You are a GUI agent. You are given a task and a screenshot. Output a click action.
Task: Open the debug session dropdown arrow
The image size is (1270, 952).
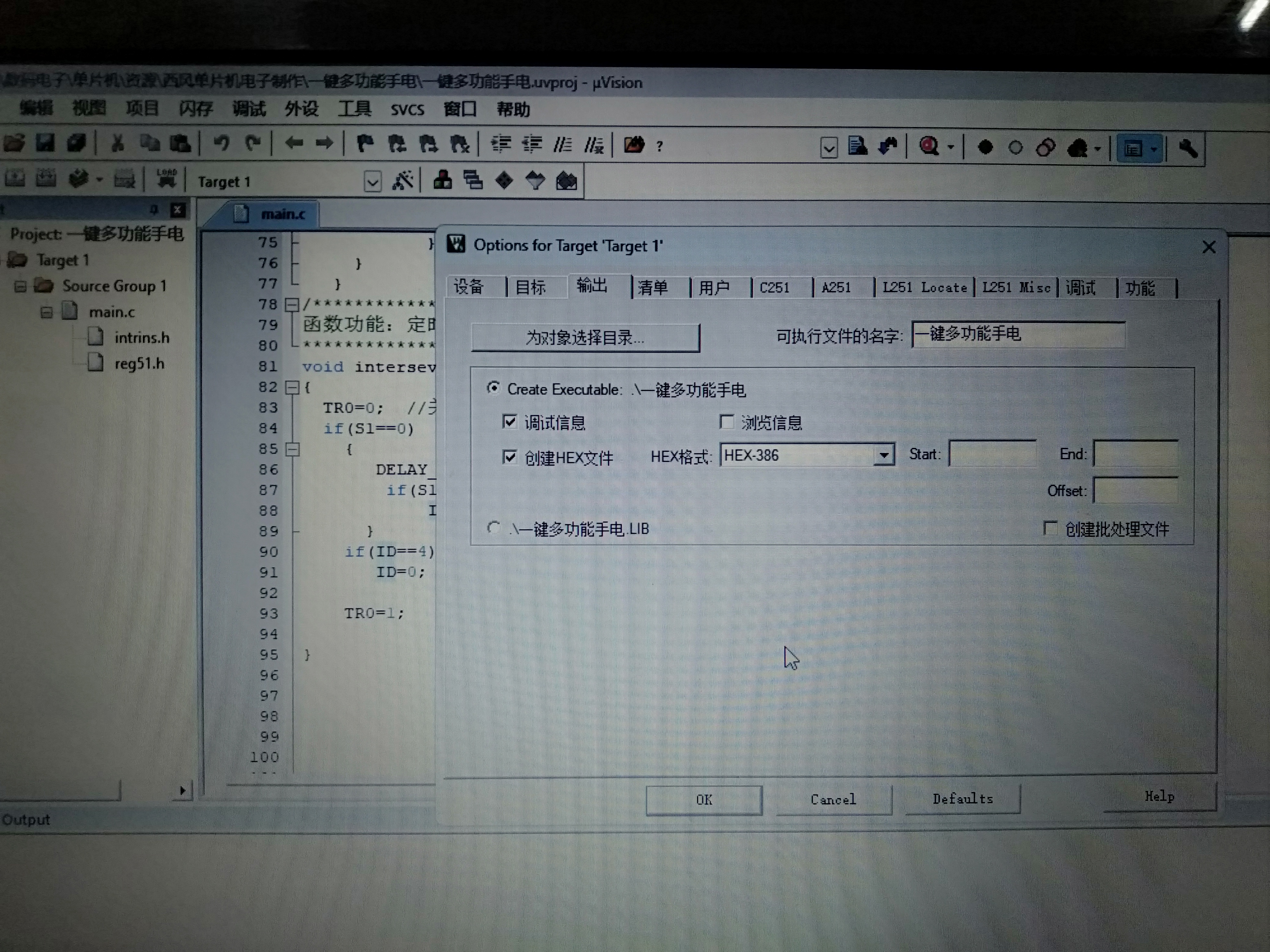point(950,147)
